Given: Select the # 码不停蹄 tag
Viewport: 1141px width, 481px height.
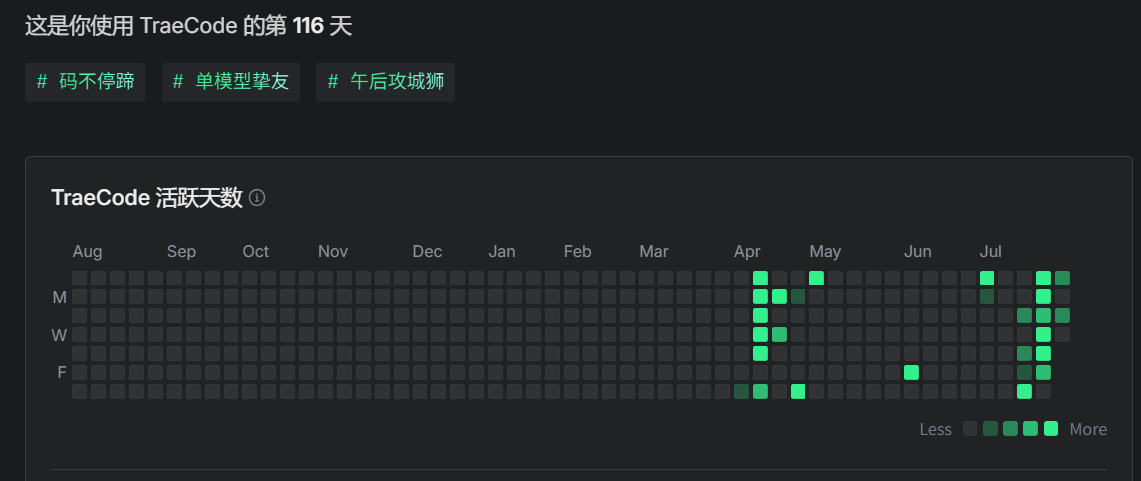Looking at the screenshot, I should [85, 82].
